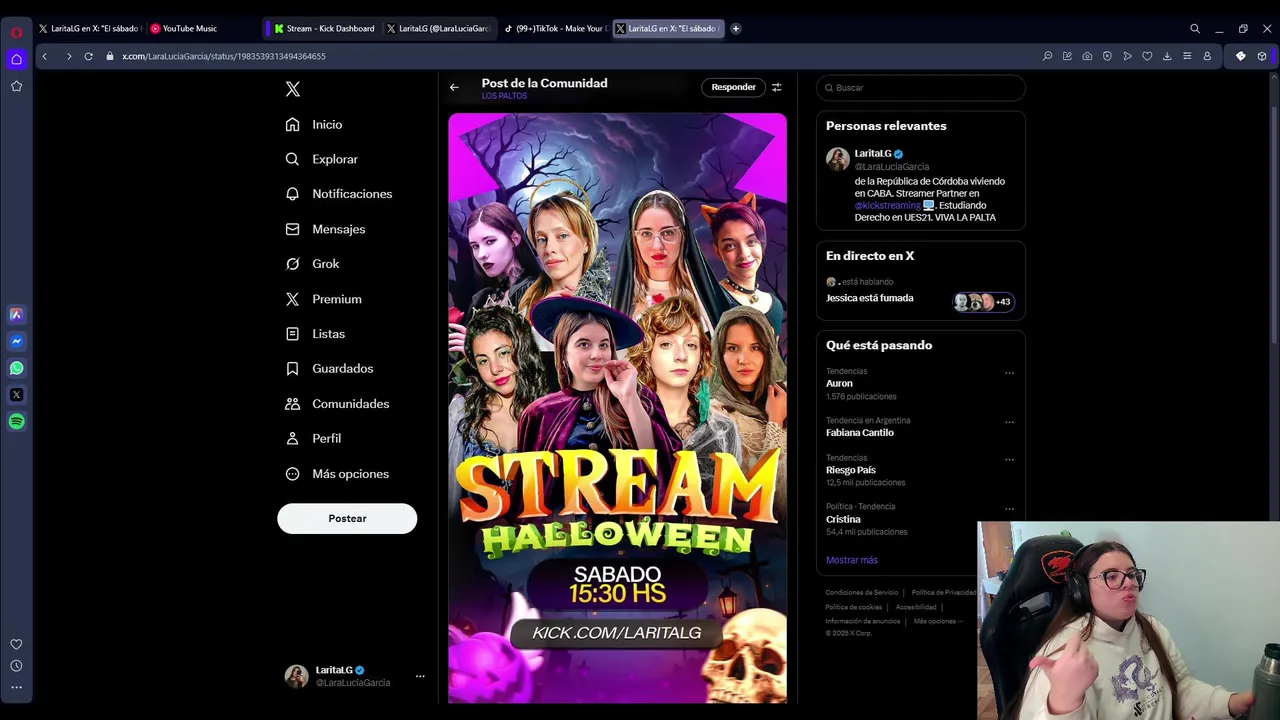Switch to LaritaLG (@LaraLuciaGarcia) tab
This screenshot has width=1280, height=720.
point(439,29)
